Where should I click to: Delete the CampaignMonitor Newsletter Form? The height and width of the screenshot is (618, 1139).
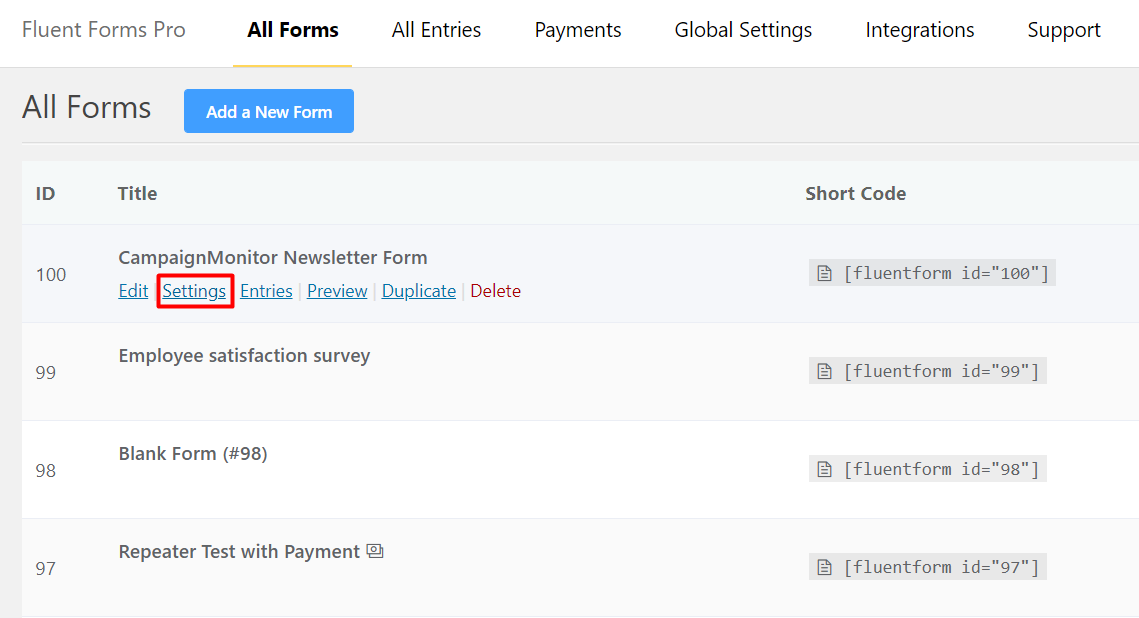[x=495, y=291]
